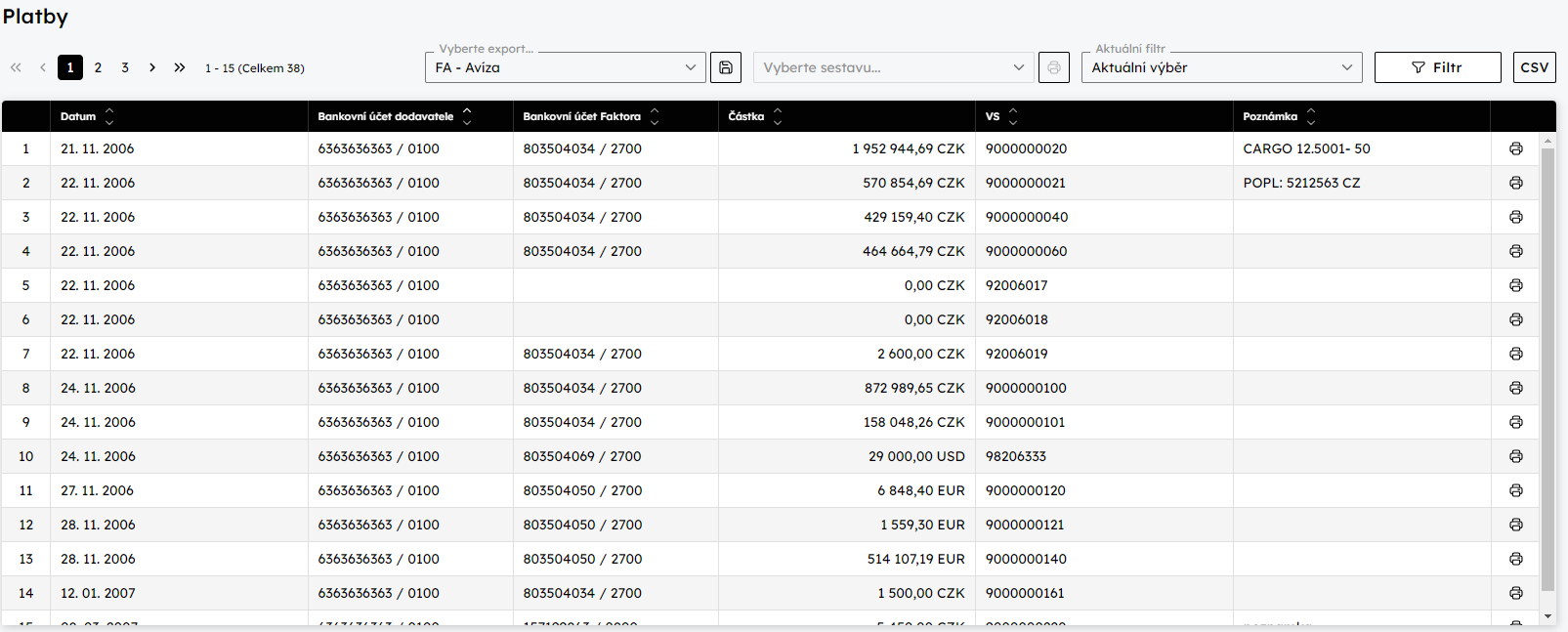Click amount 1 559,30 EUR
The height and width of the screenshot is (632, 1568).
coord(922,525)
